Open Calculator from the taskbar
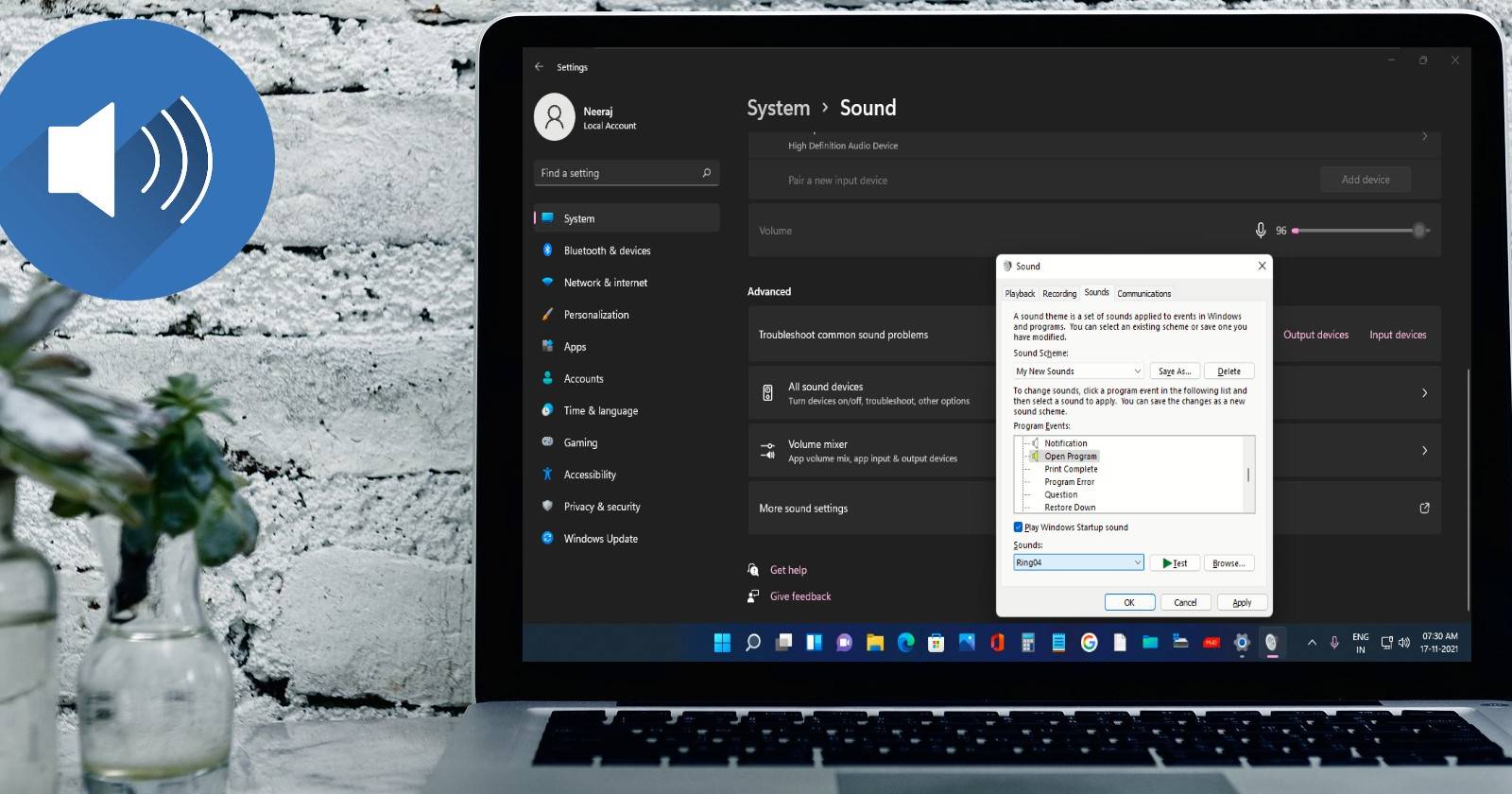The image size is (1512, 794). pyautogui.click(x=1028, y=643)
